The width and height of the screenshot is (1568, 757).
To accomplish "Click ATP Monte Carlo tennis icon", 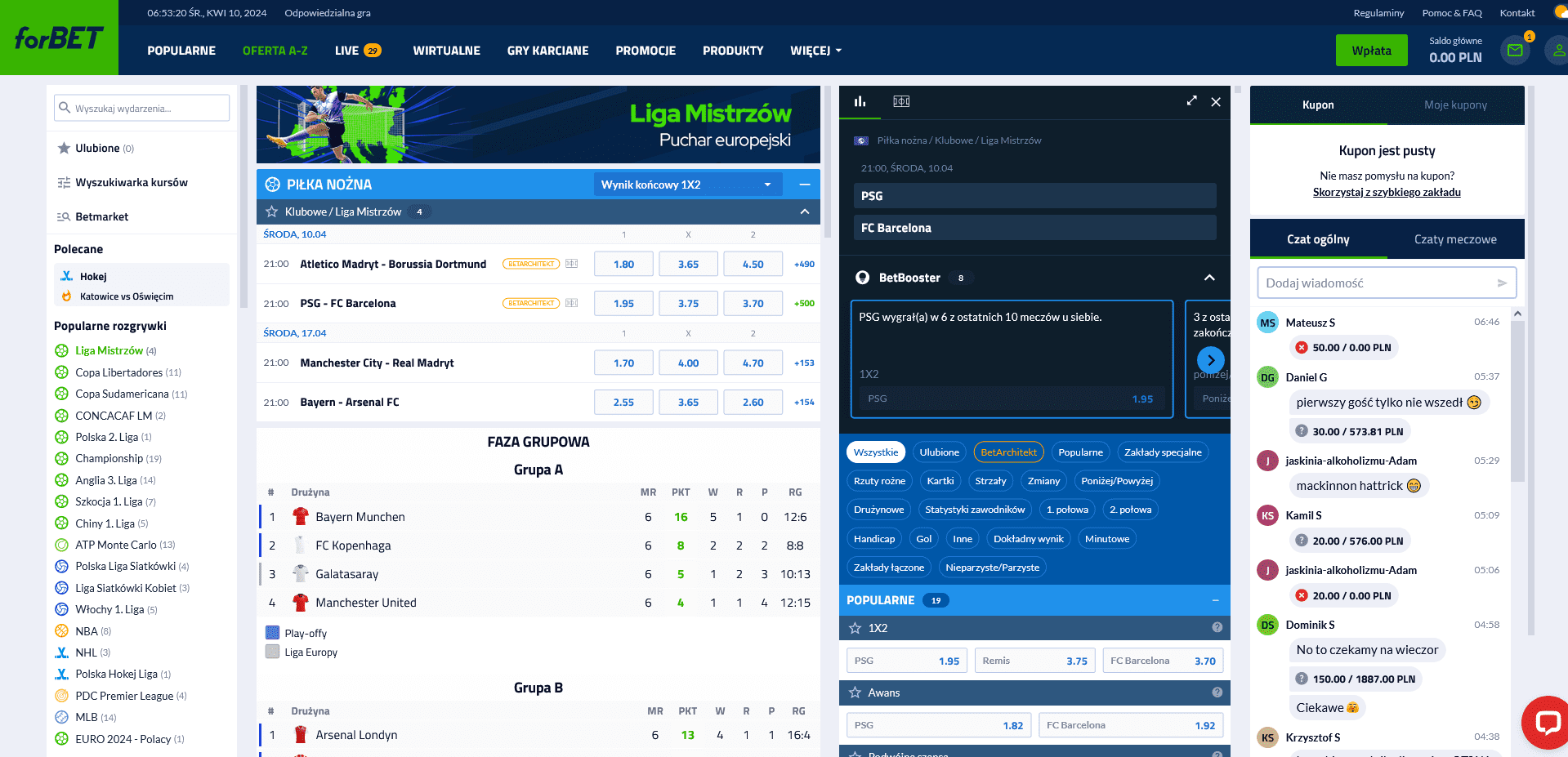I will pyautogui.click(x=61, y=545).
